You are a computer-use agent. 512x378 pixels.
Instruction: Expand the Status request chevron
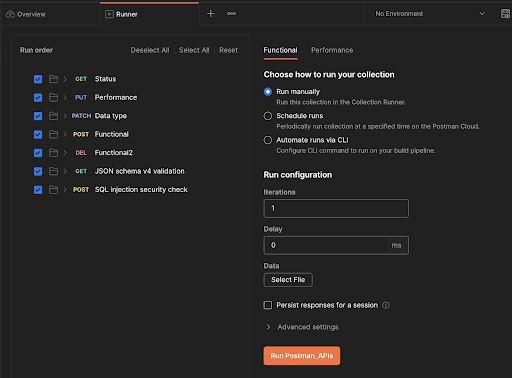pyautogui.click(x=65, y=79)
